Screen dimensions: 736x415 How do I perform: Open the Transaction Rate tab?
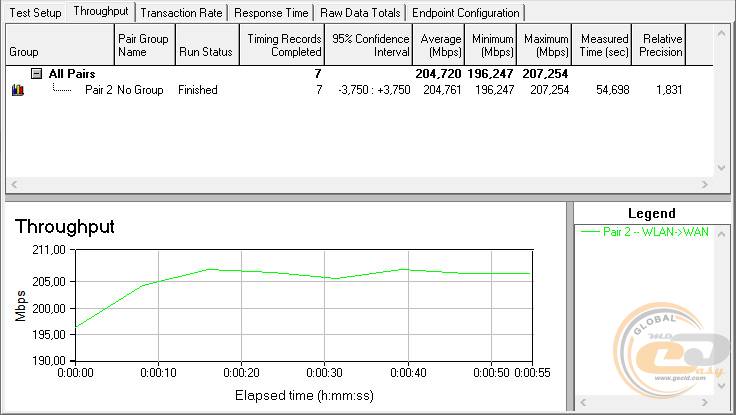183,13
